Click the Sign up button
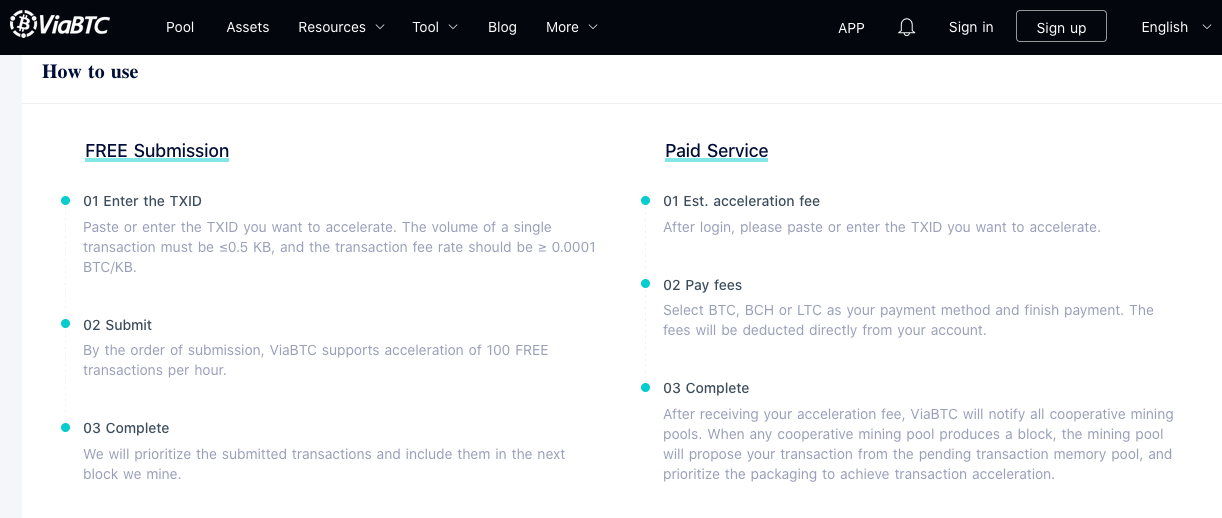This screenshot has height=518, width=1222. 1061,27
